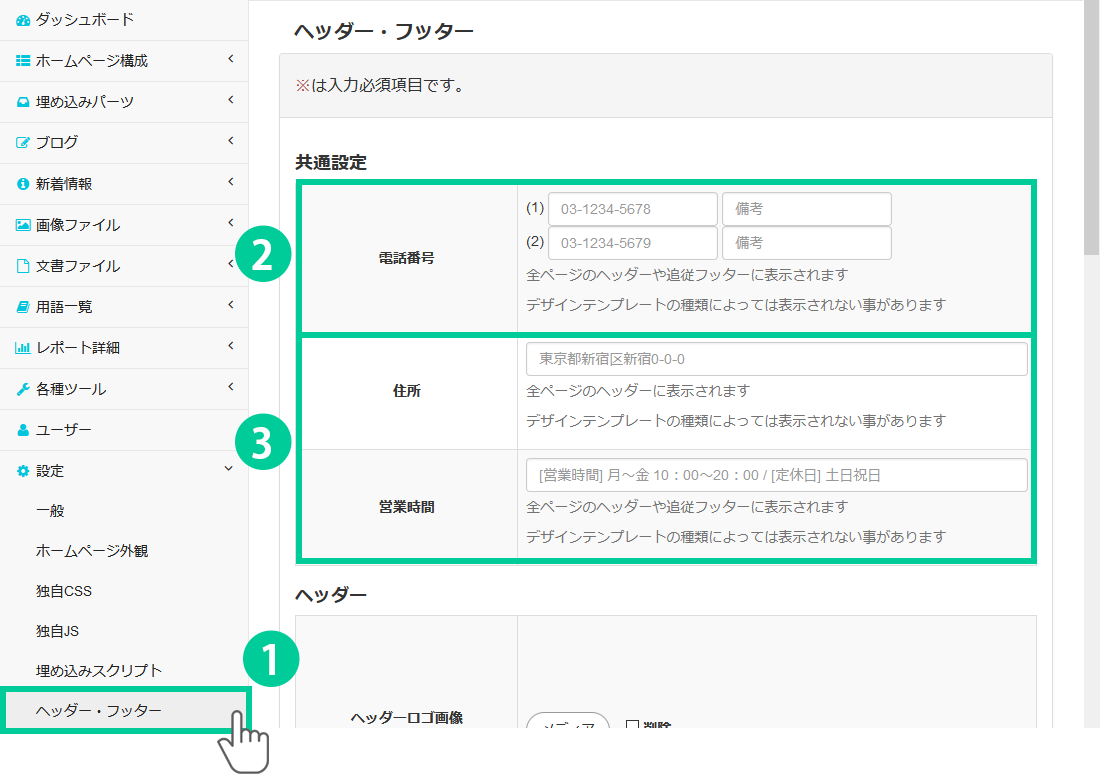
Task: Expand the 用語一覧 chevron arrow
Action: tap(230, 305)
